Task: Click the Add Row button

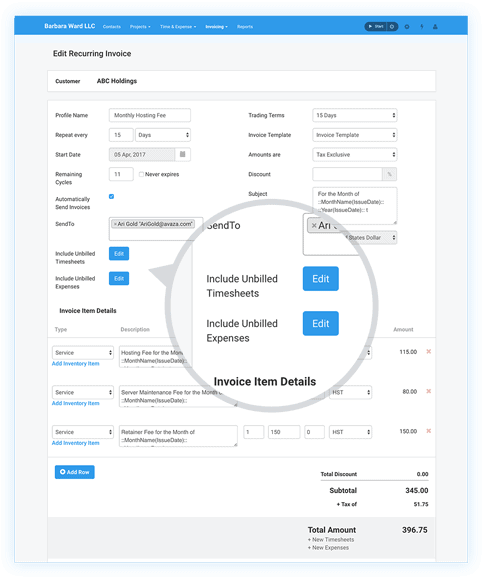Action: (x=75, y=472)
